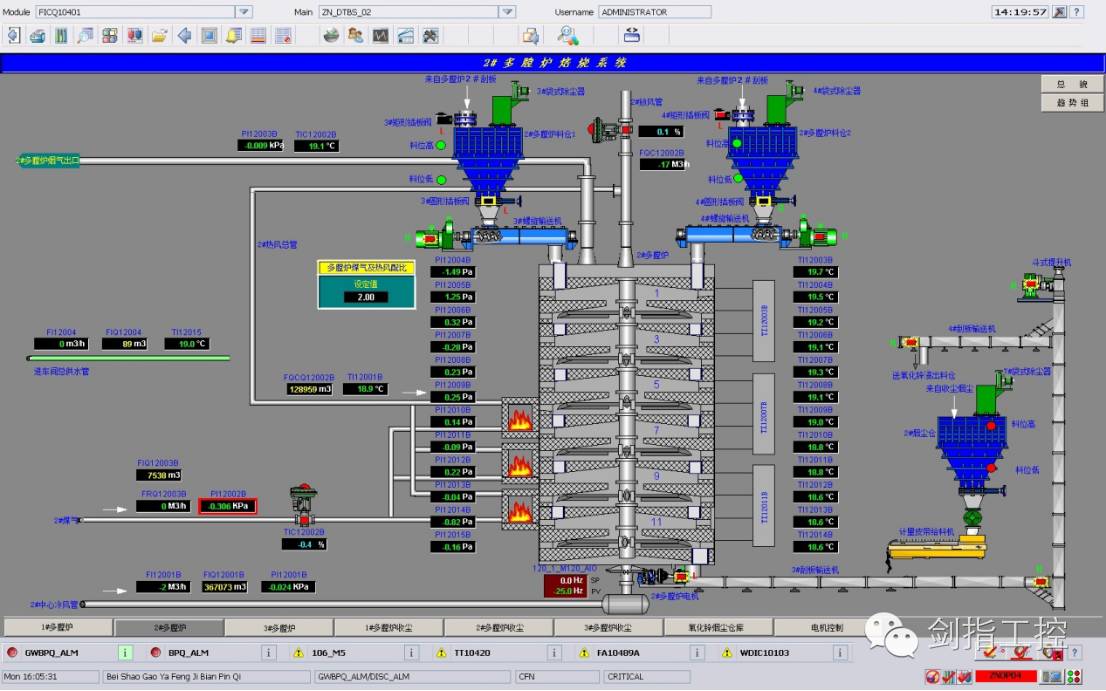Open the WDIC10103 alarm button

[773, 653]
